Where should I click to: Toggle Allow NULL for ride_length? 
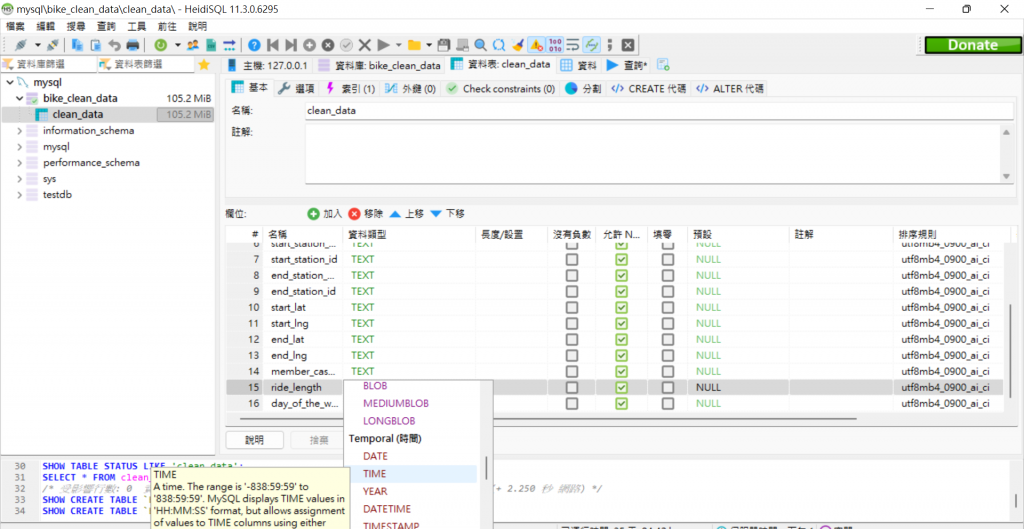622,387
